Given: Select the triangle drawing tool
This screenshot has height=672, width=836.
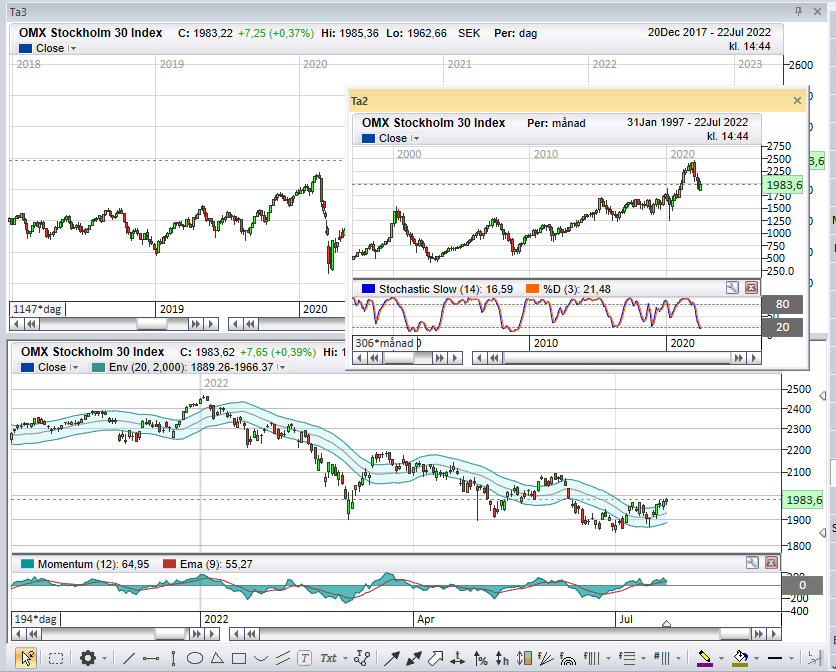Looking at the screenshot, I should tap(216, 659).
